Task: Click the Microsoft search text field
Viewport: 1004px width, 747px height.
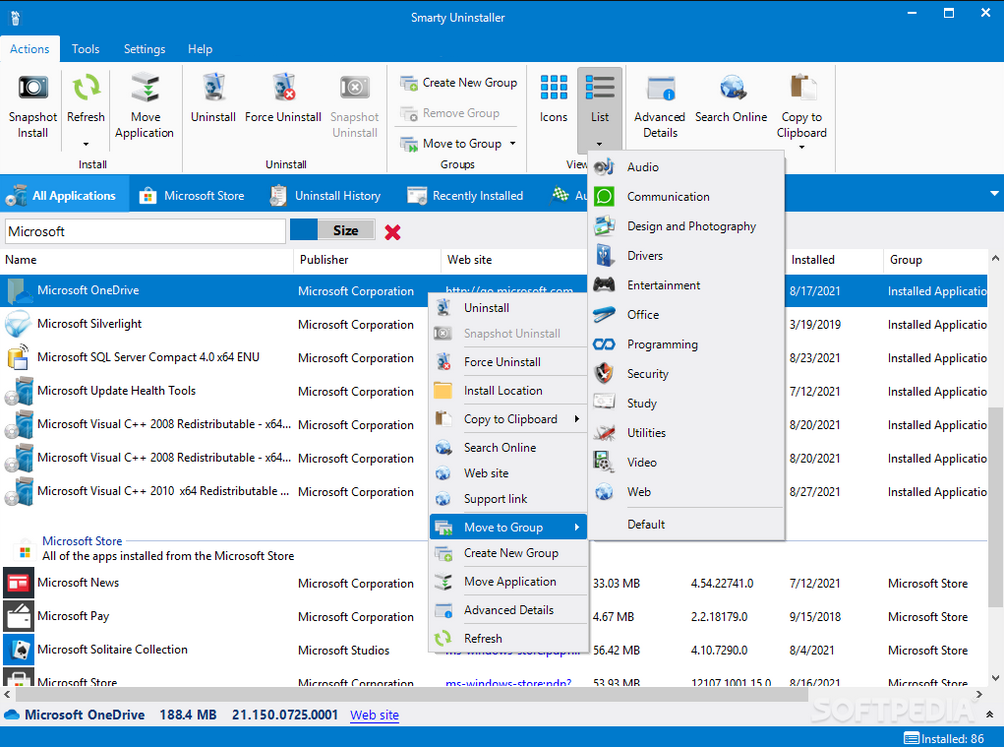Action: point(145,232)
